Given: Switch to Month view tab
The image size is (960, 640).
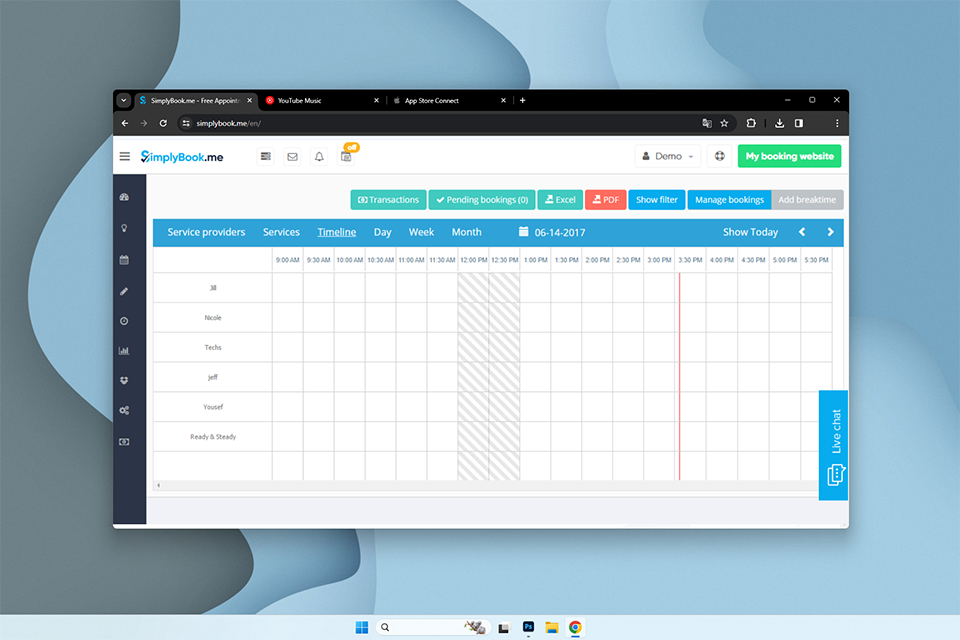Looking at the screenshot, I should pyautogui.click(x=467, y=232).
